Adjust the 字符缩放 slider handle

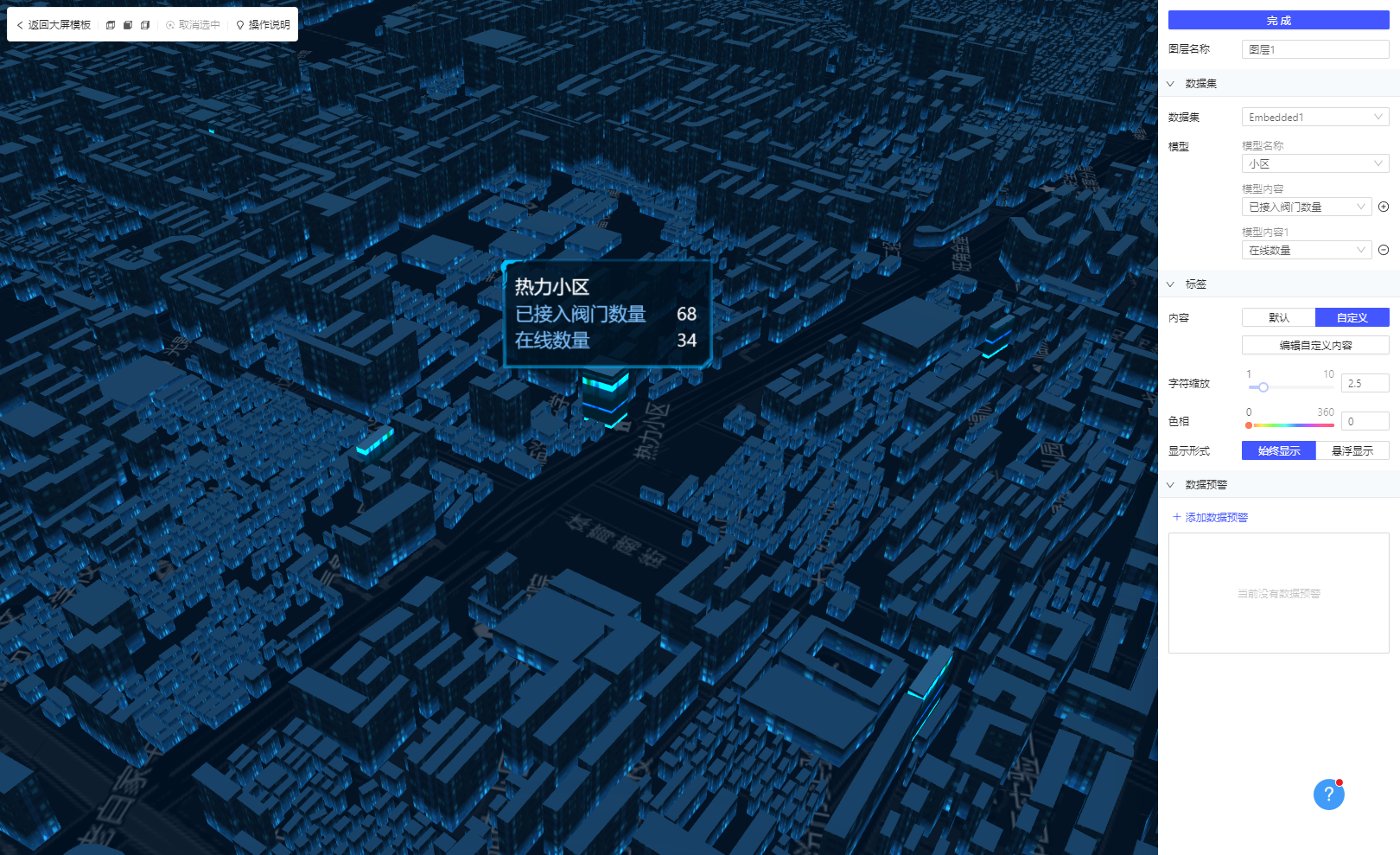[1263, 387]
